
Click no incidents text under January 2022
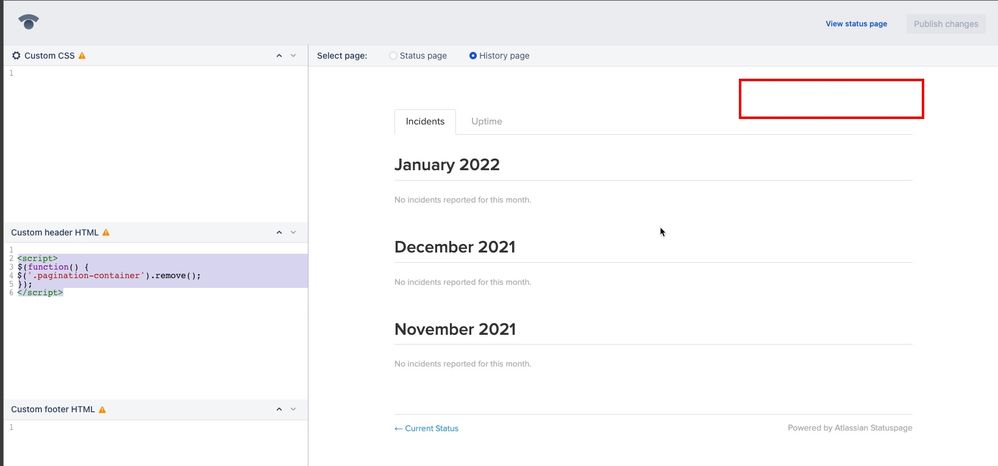(463, 200)
